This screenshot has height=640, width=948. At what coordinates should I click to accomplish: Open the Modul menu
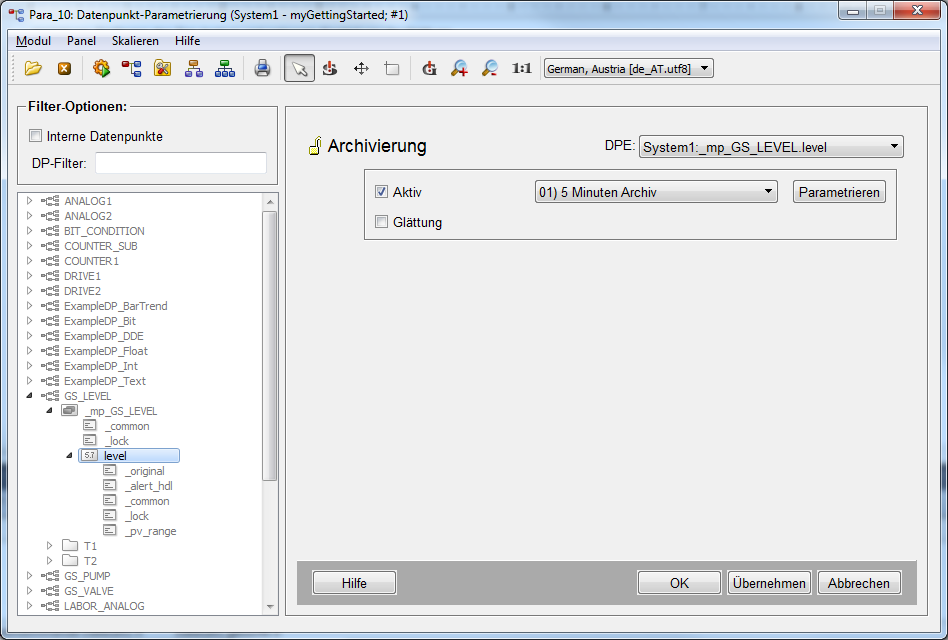(33, 40)
